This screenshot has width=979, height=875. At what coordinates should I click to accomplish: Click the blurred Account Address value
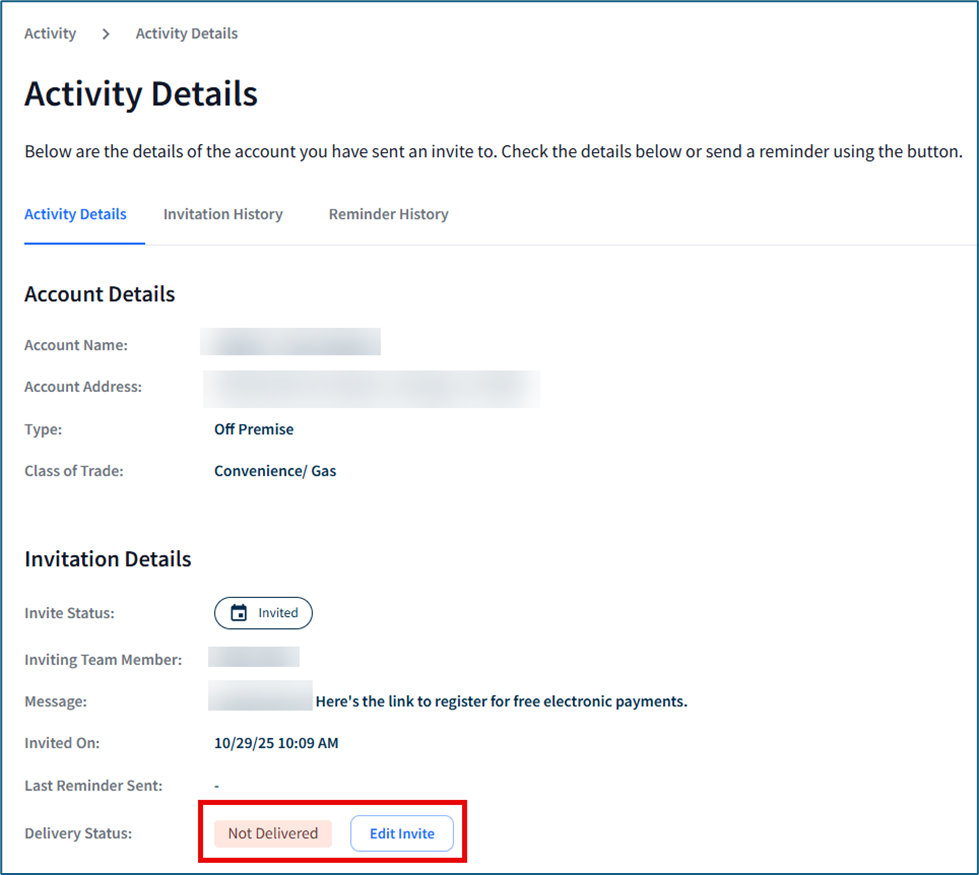[x=371, y=388]
